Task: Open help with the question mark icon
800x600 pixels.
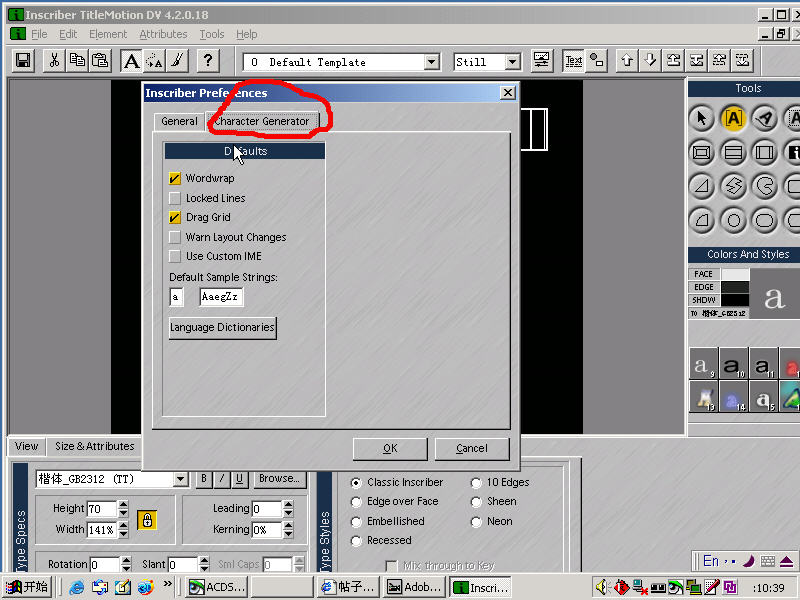Action: [x=208, y=61]
